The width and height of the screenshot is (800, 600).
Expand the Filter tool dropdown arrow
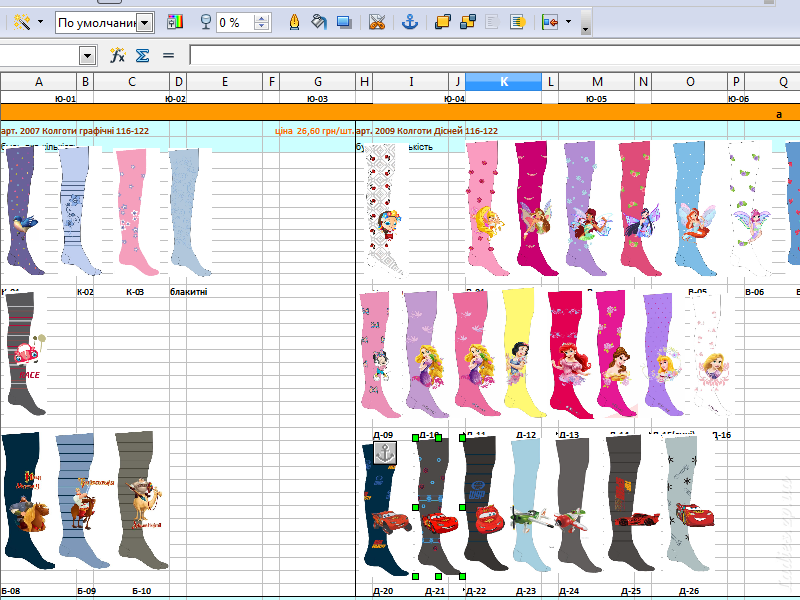click(x=40, y=22)
